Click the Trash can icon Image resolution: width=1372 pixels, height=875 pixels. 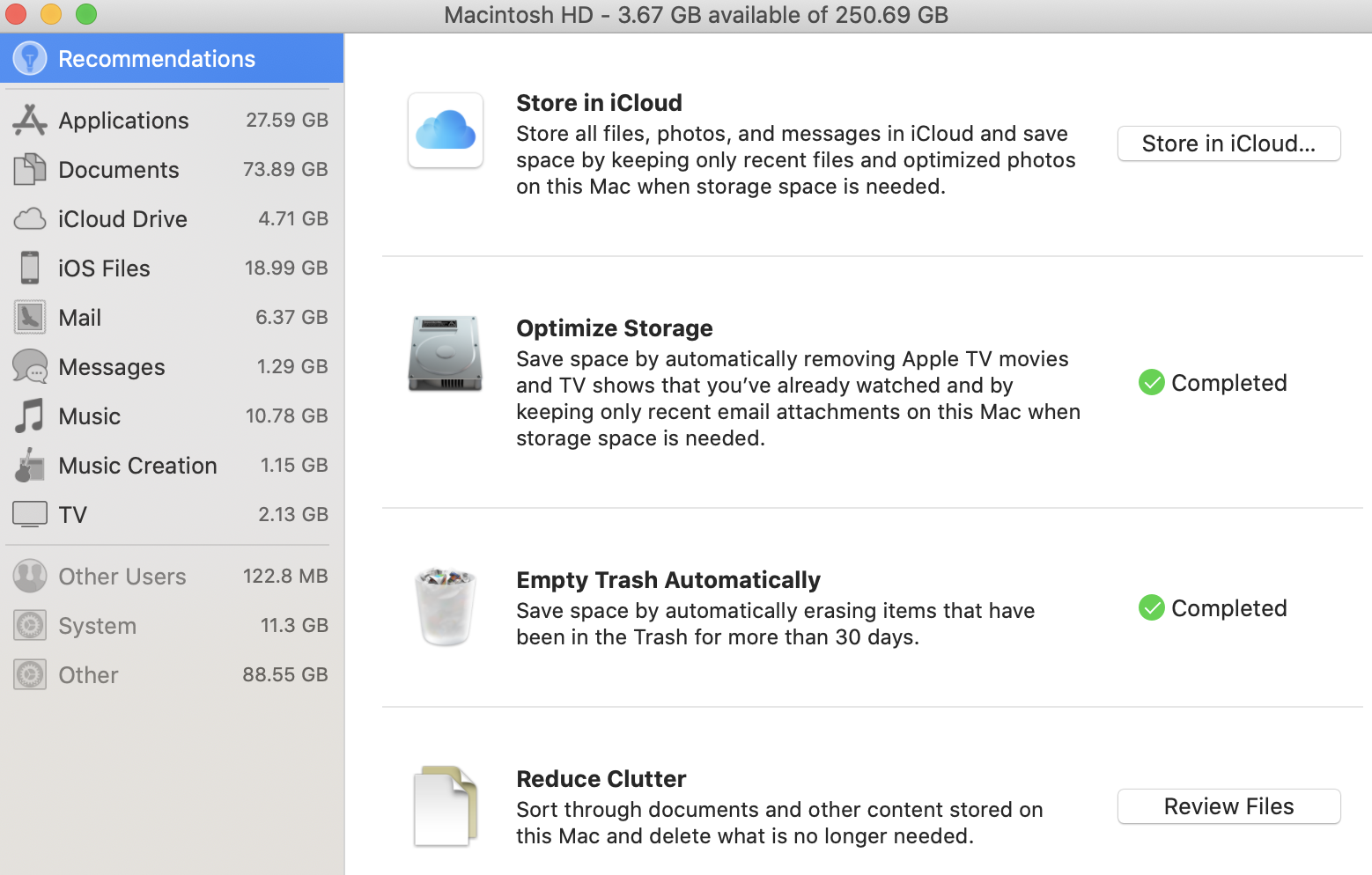(446, 607)
